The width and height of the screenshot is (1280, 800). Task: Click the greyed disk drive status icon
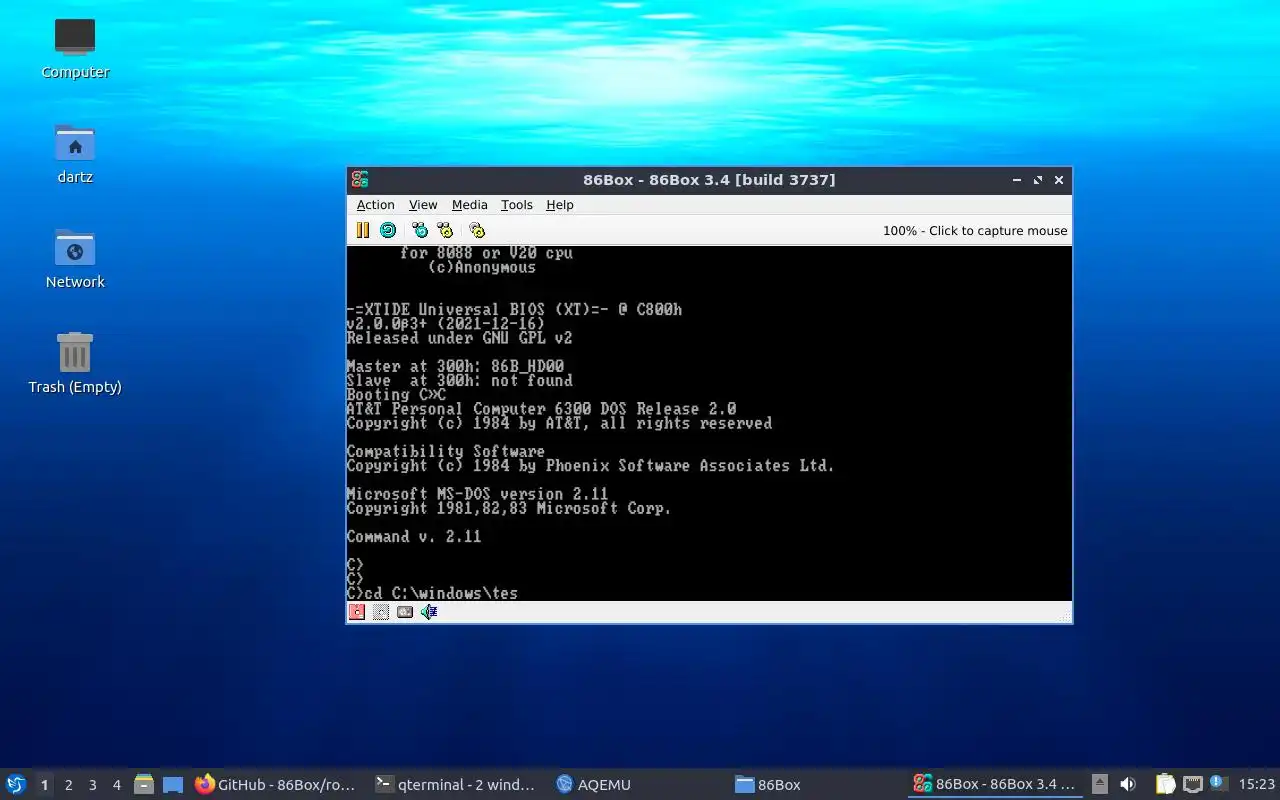381,612
